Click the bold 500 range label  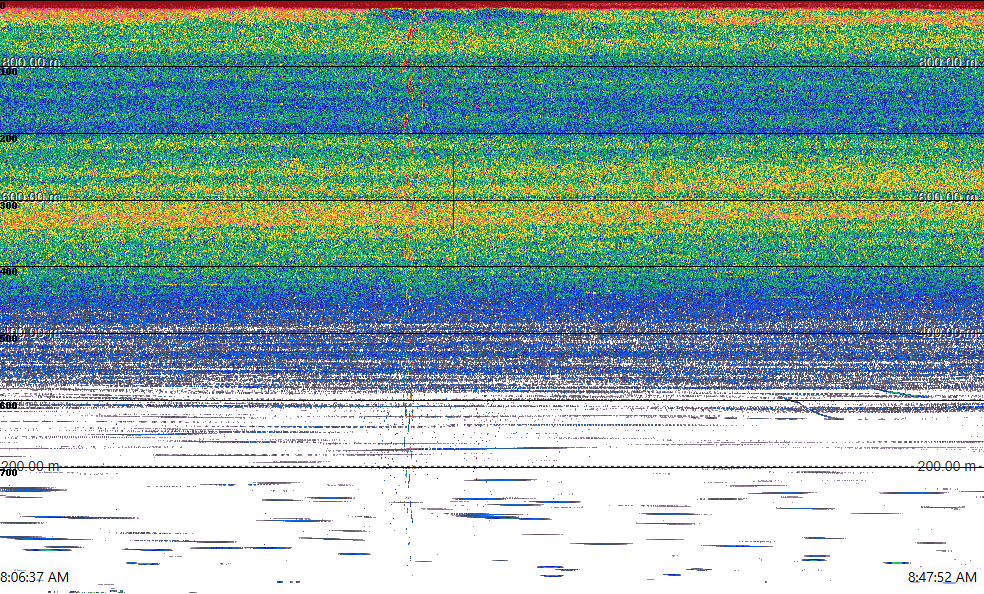pos(9,338)
